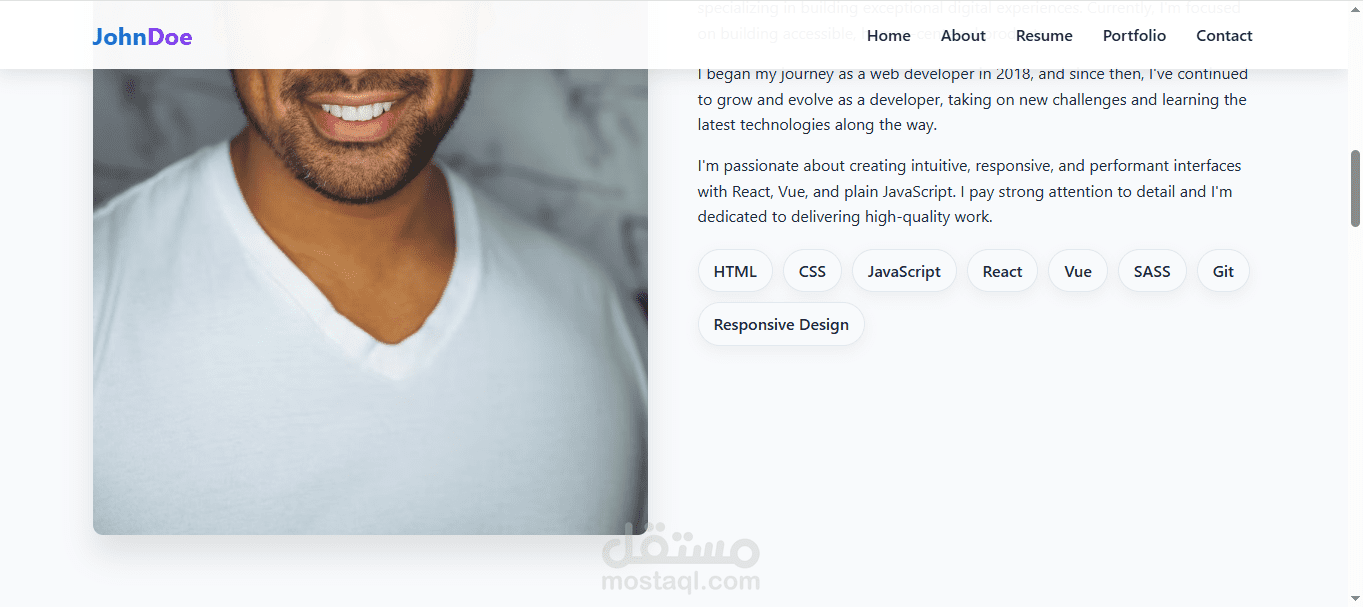Image resolution: width=1363 pixels, height=607 pixels.
Task: Click the mostaql.com watermark logo
Action: [681, 558]
